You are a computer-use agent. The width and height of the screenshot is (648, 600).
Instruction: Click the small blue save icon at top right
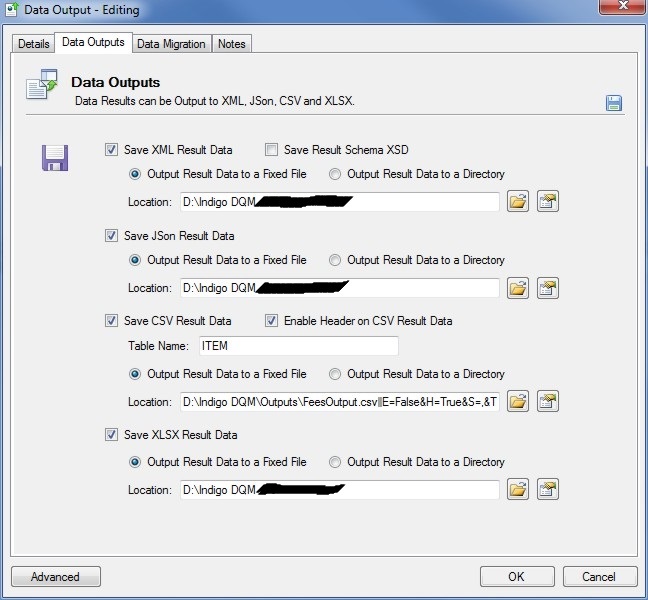pyautogui.click(x=613, y=103)
